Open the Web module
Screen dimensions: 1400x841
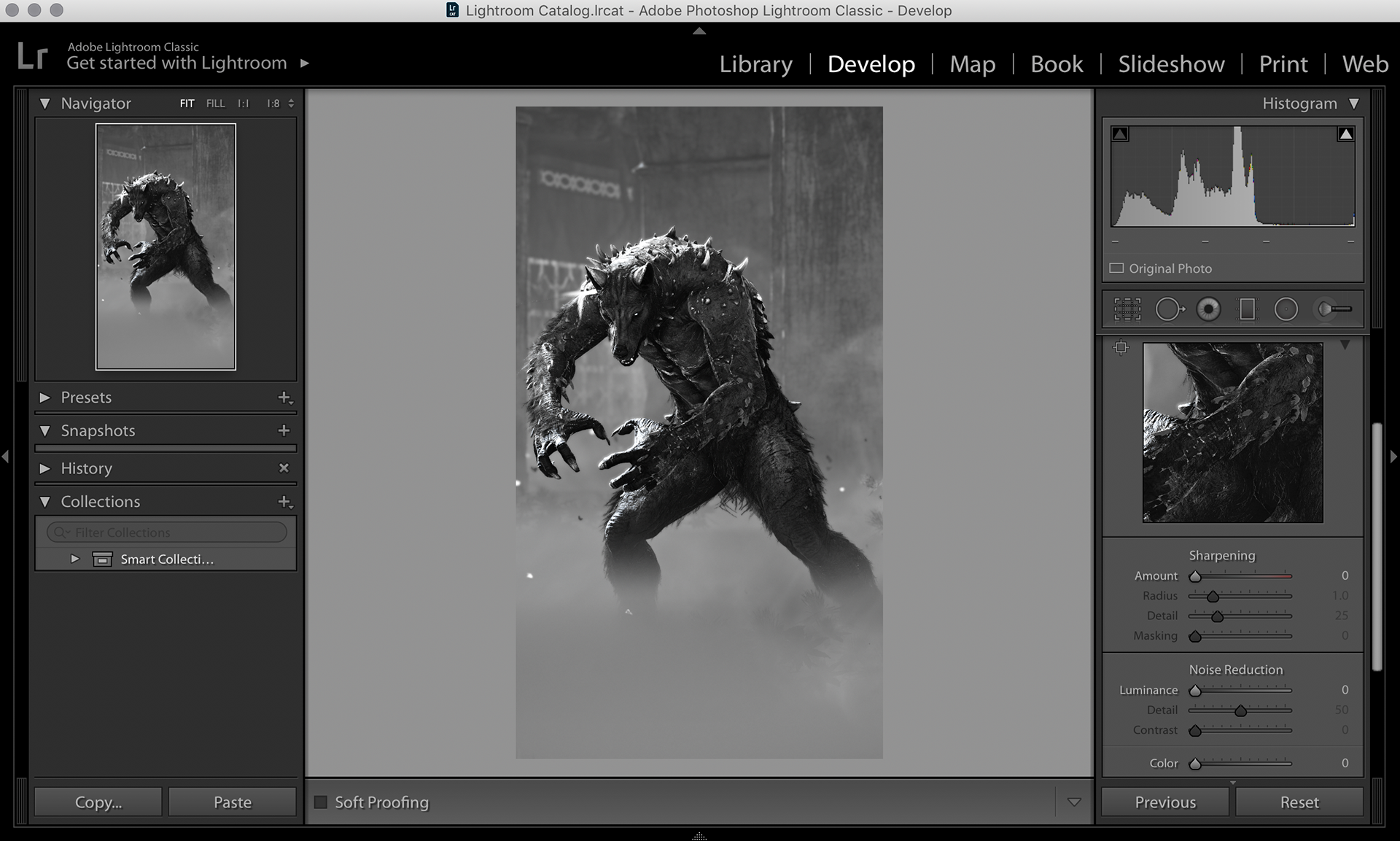tap(1366, 64)
